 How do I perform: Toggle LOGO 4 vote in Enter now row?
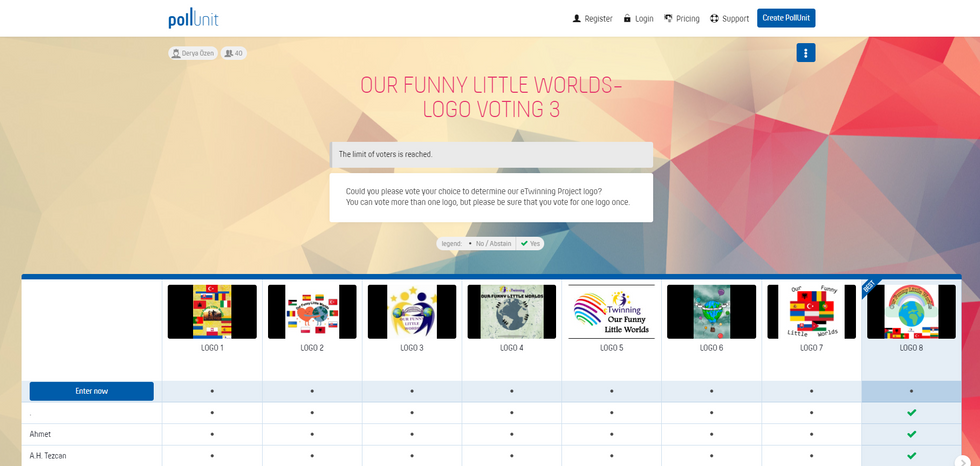[512, 391]
